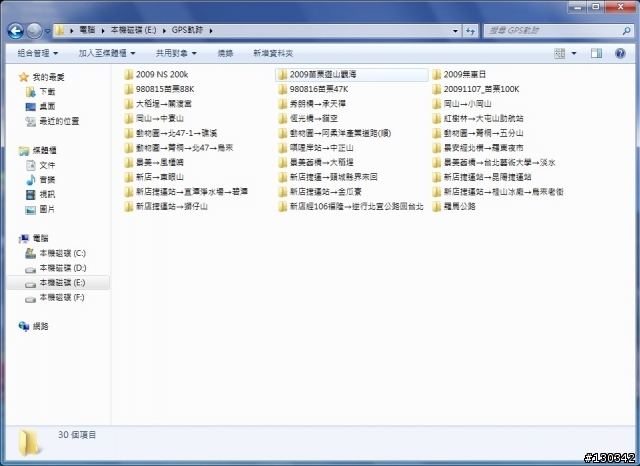Select the 羅馬公路 folder

pyautogui.click(x=454, y=206)
